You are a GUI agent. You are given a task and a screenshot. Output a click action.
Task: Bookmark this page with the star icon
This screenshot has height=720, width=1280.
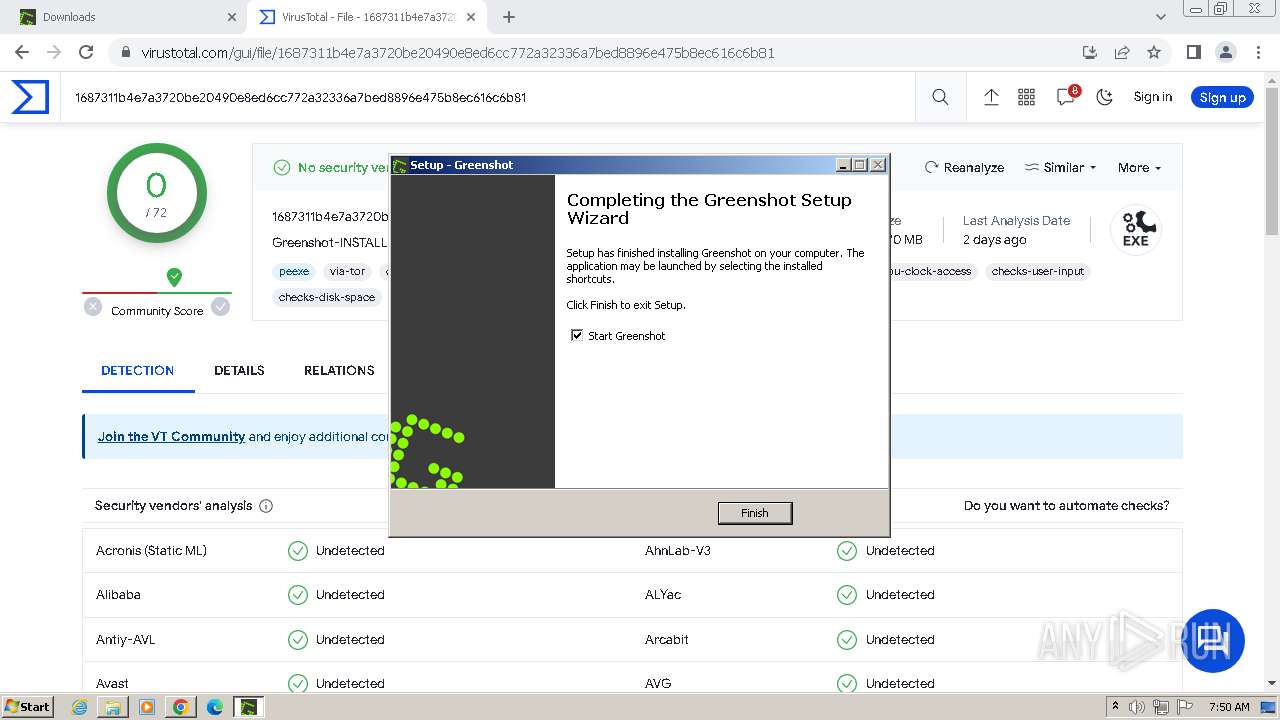[x=1154, y=52]
